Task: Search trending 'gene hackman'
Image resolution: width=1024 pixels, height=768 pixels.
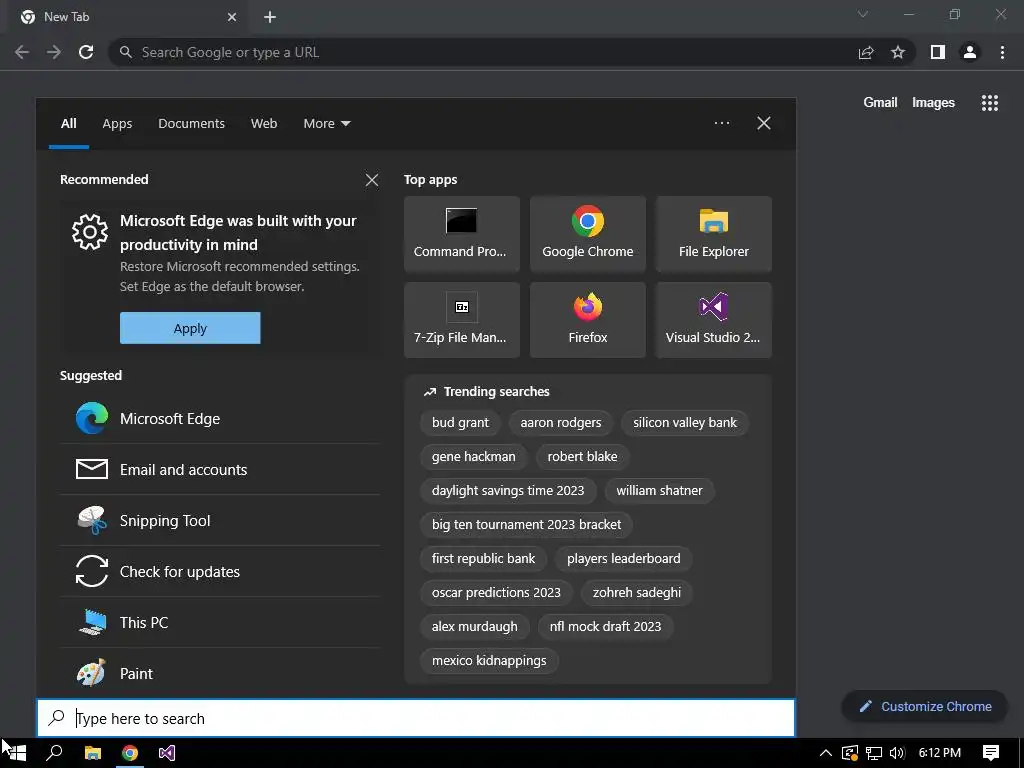Action: (473, 456)
